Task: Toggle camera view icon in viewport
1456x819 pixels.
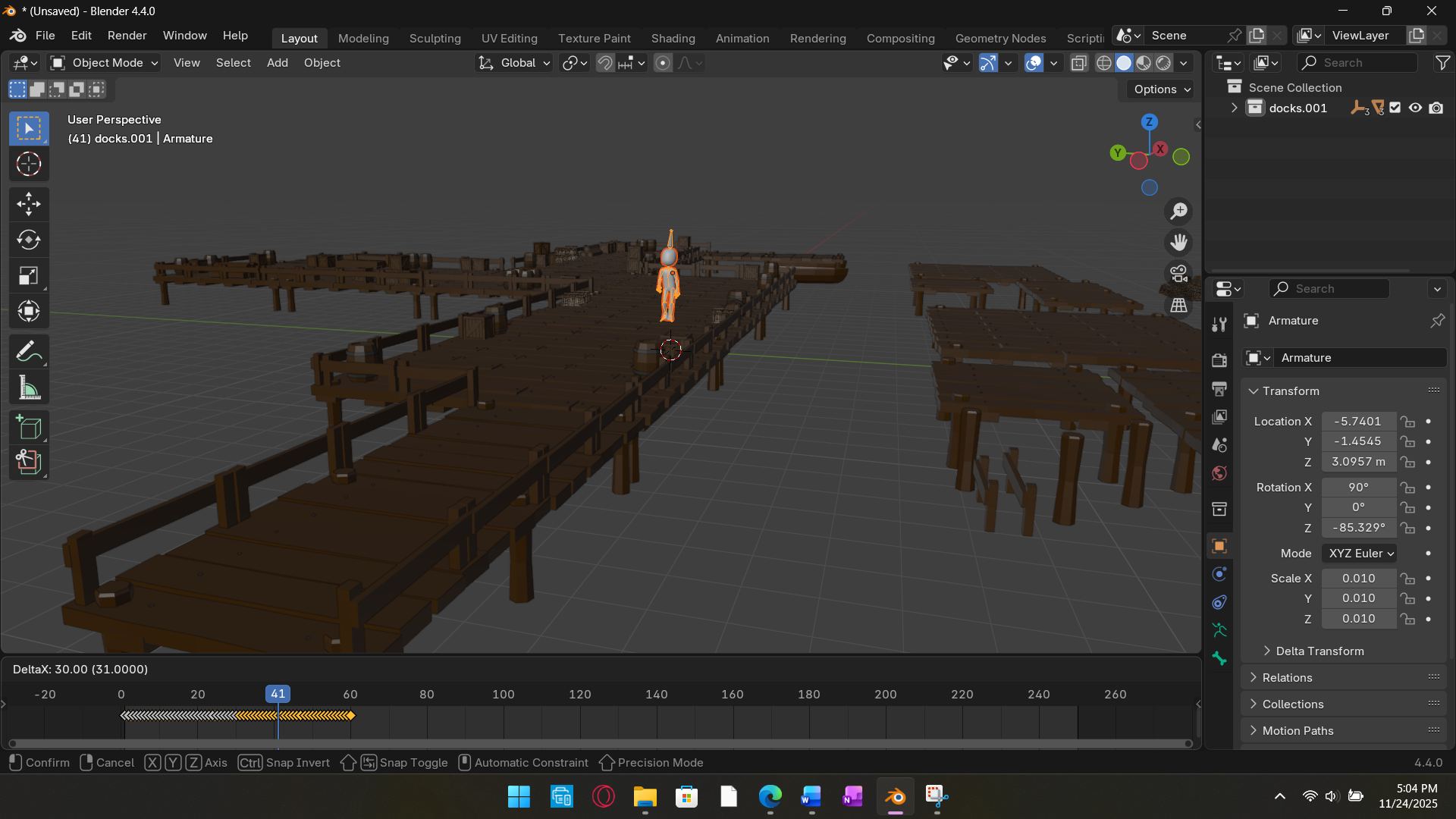Action: coord(1178,274)
